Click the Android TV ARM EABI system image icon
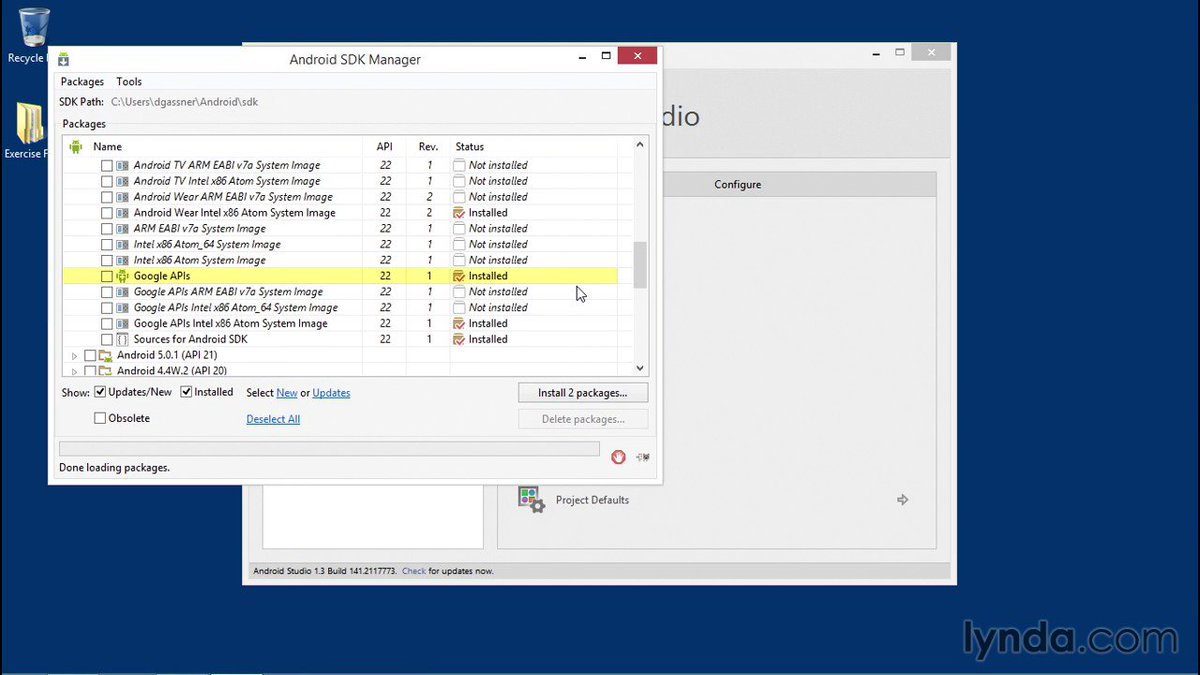The height and width of the screenshot is (675, 1200). pyautogui.click(x=123, y=165)
